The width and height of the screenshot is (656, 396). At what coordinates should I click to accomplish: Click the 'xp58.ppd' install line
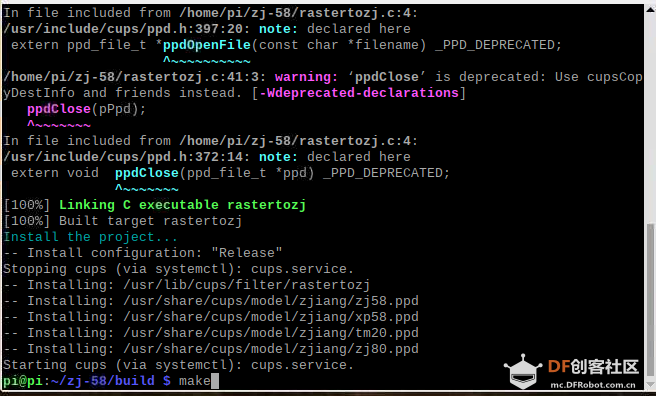(x=211, y=317)
